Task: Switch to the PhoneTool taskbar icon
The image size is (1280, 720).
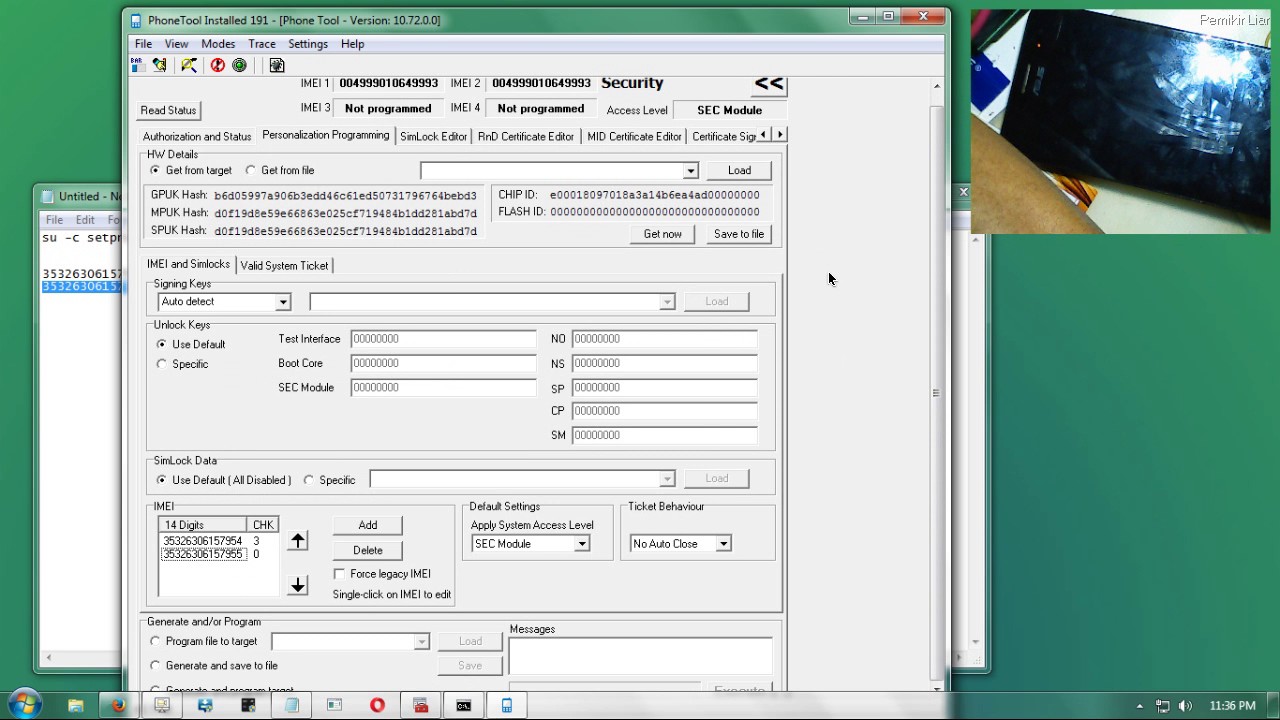Action: pyautogui.click(x=507, y=705)
